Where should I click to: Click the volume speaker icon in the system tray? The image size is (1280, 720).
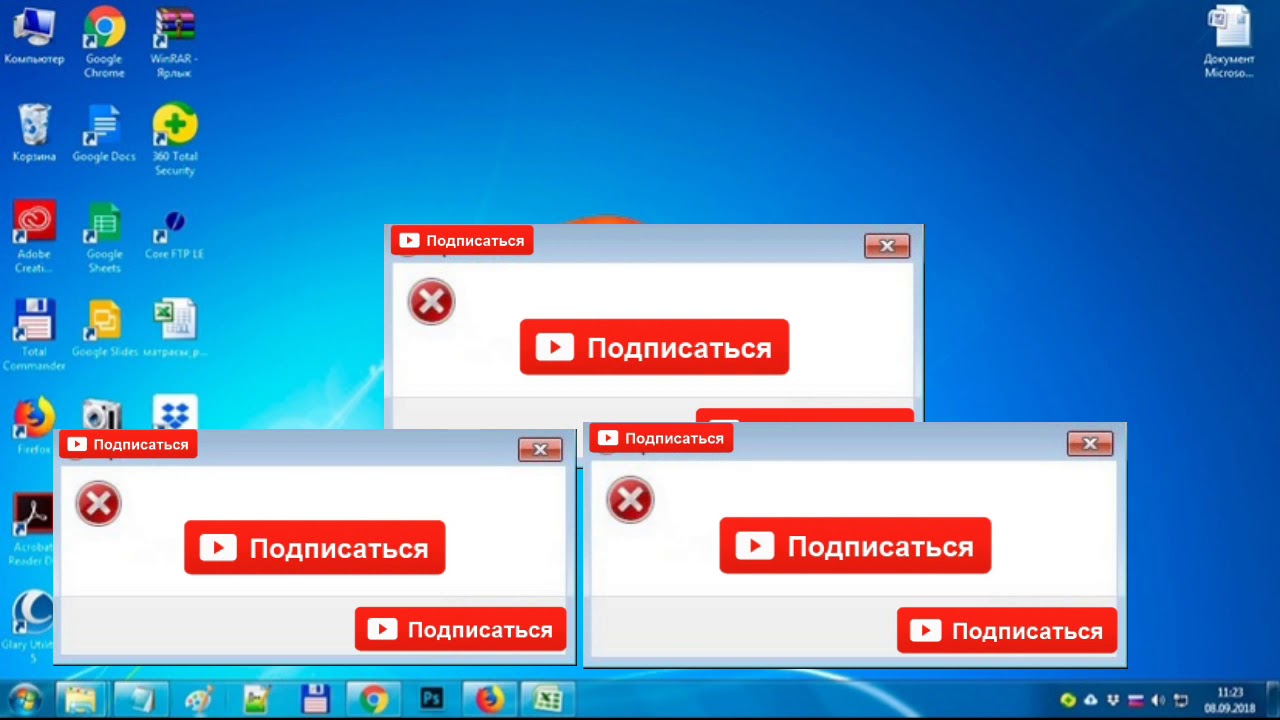tap(1158, 700)
